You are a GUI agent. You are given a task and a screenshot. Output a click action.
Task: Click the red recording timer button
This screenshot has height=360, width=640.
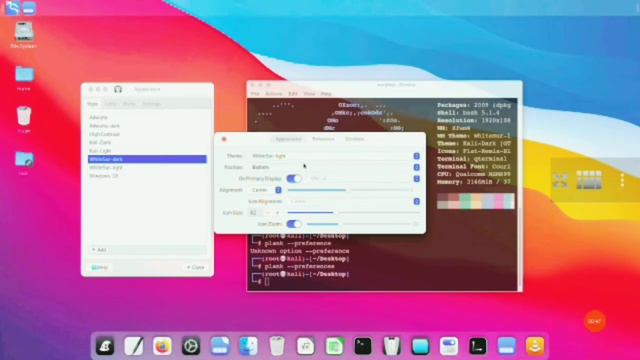pos(594,321)
